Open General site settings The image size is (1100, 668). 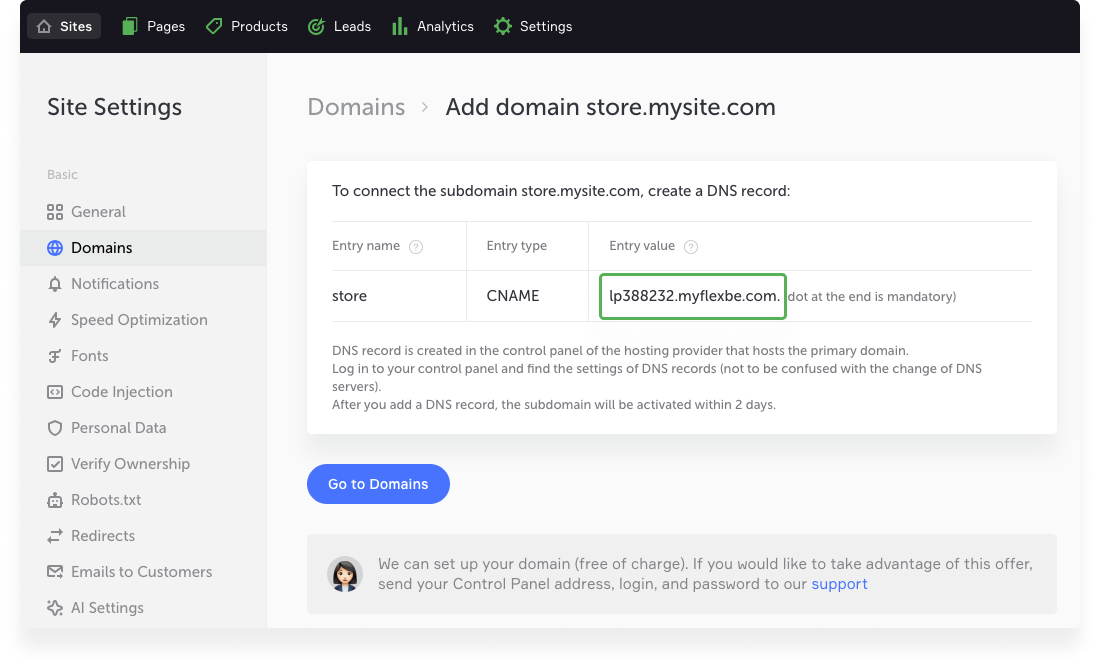tap(98, 212)
